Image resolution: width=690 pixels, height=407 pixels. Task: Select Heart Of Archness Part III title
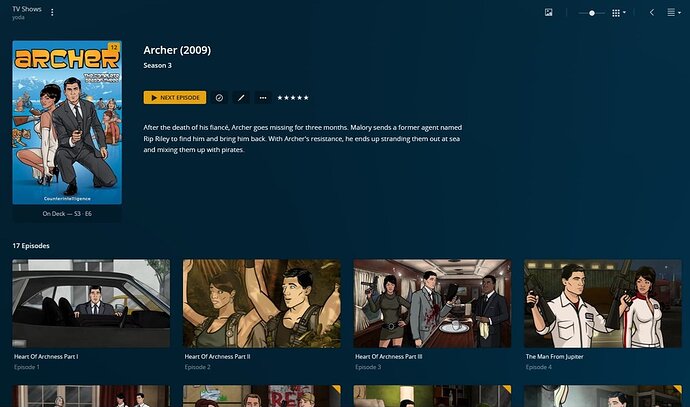389,356
